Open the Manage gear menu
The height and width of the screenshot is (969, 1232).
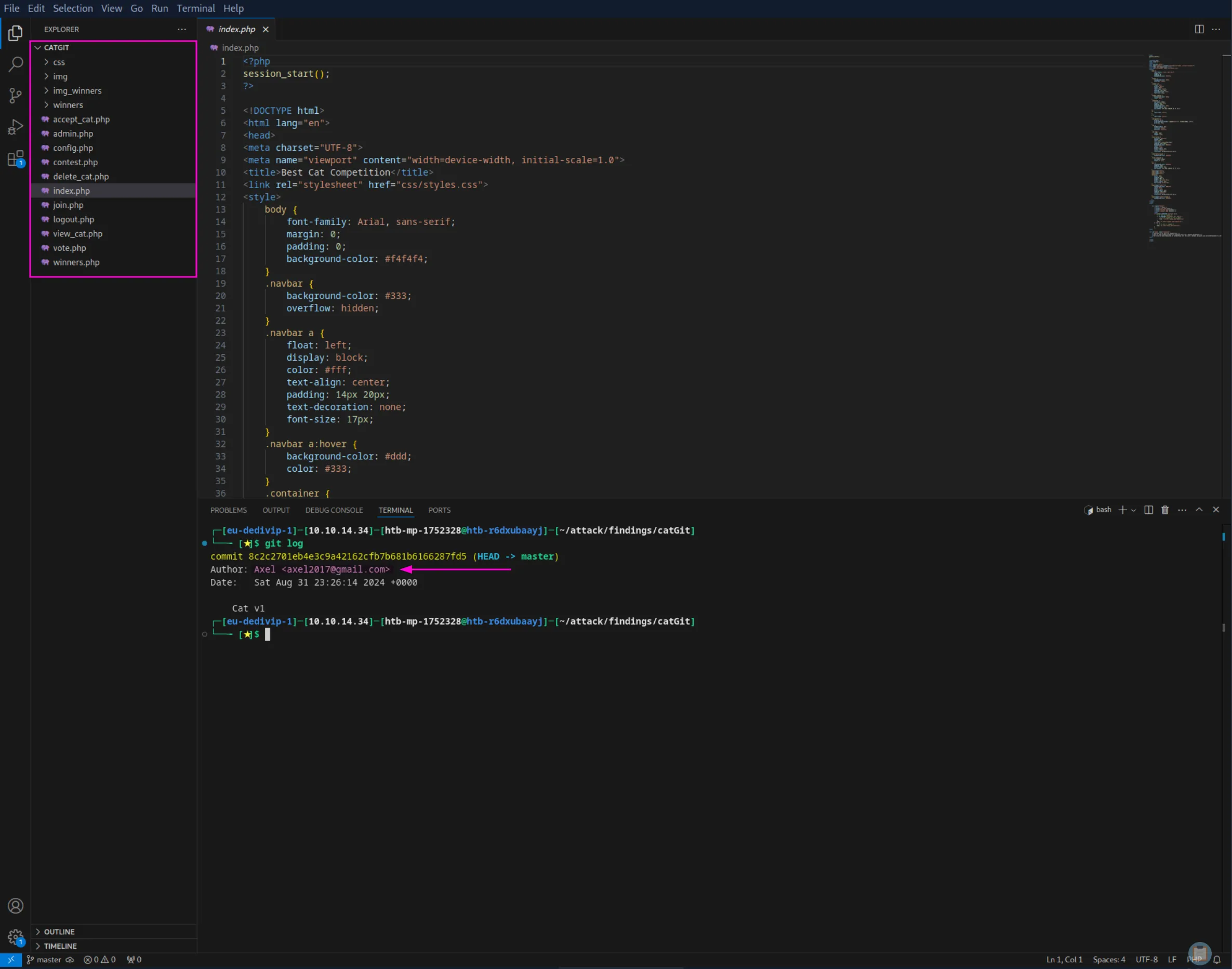pyautogui.click(x=15, y=937)
